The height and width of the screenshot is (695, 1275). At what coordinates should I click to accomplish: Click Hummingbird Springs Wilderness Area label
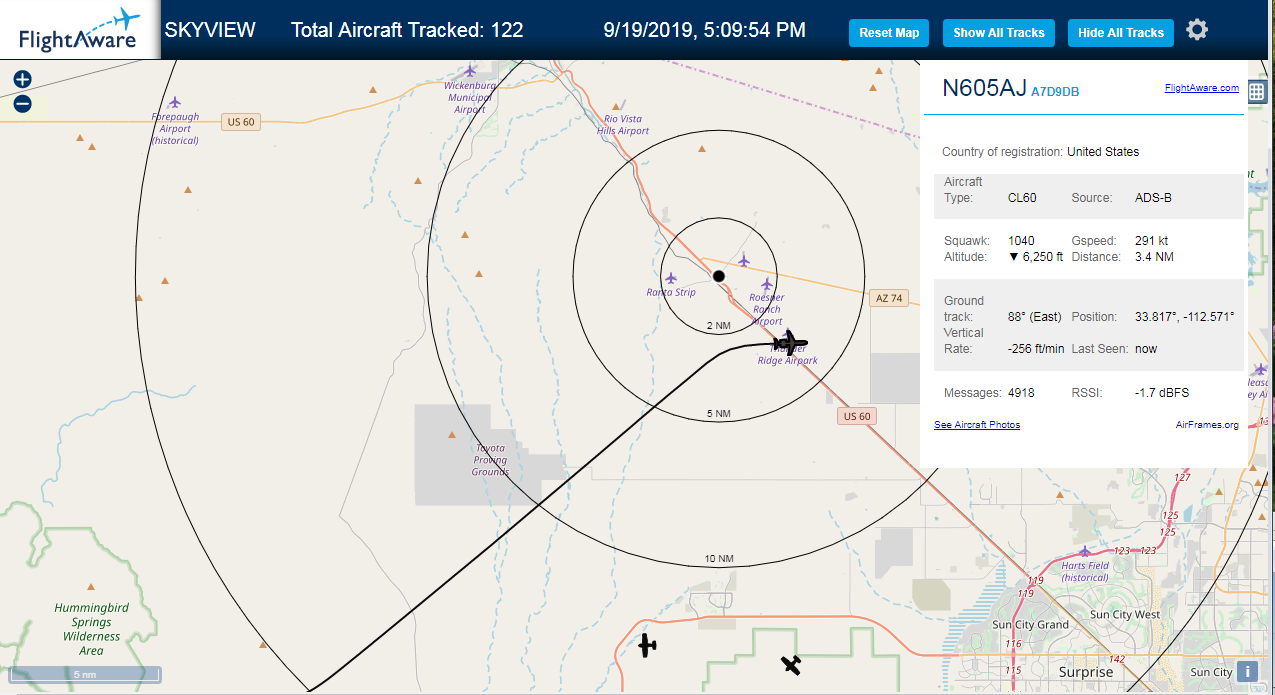coord(91,629)
